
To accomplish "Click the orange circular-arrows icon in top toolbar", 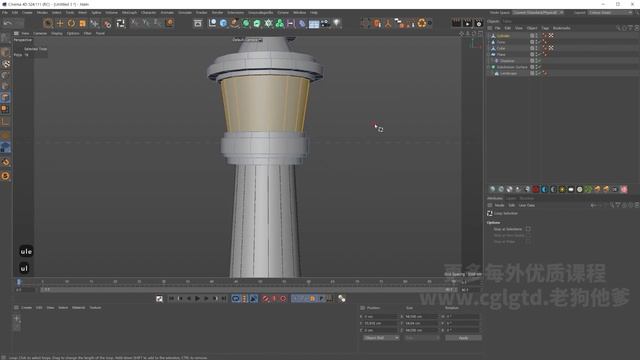I will 422,23.
